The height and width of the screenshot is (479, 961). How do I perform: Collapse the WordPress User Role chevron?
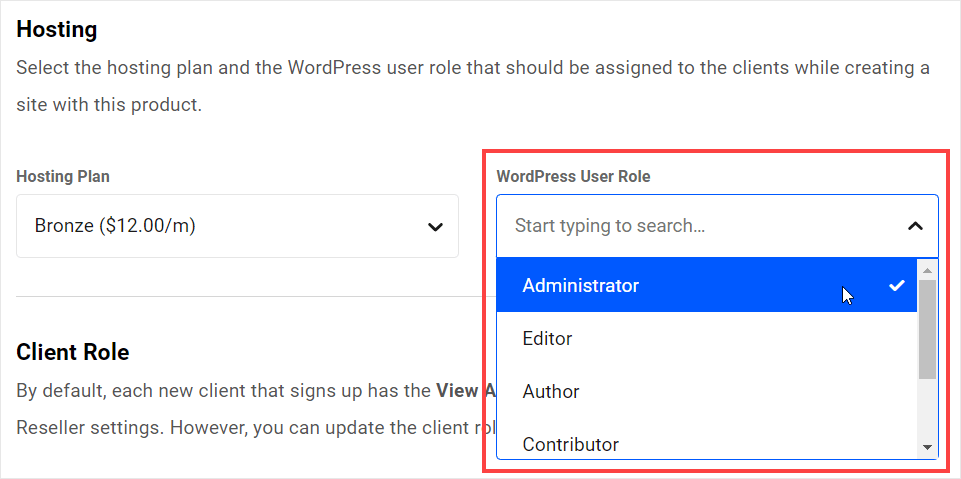coord(915,227)
